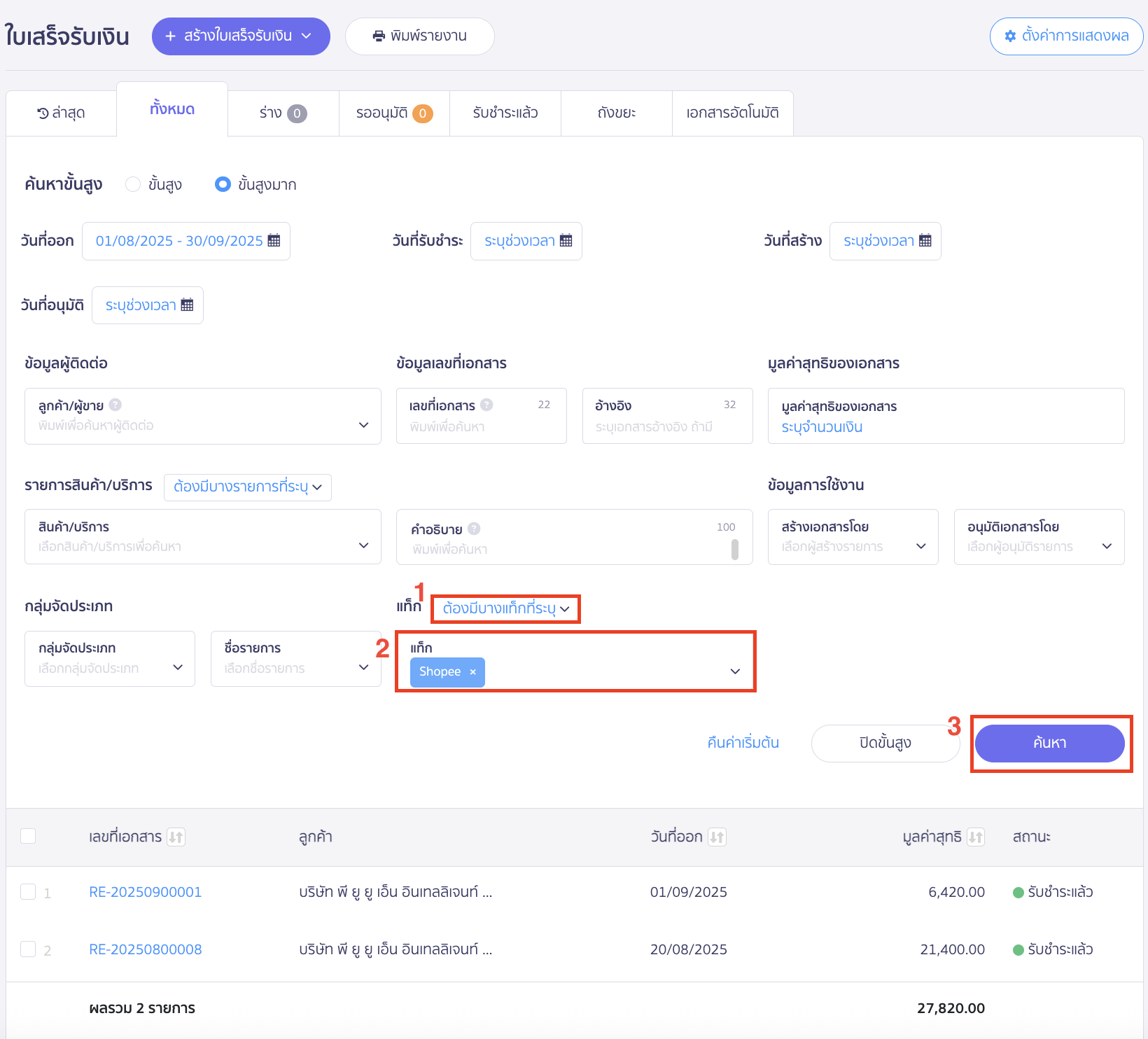
Task: Click the plus icon on สร้างใบเสร็จรับเงิน
Action: coord(170,36)
